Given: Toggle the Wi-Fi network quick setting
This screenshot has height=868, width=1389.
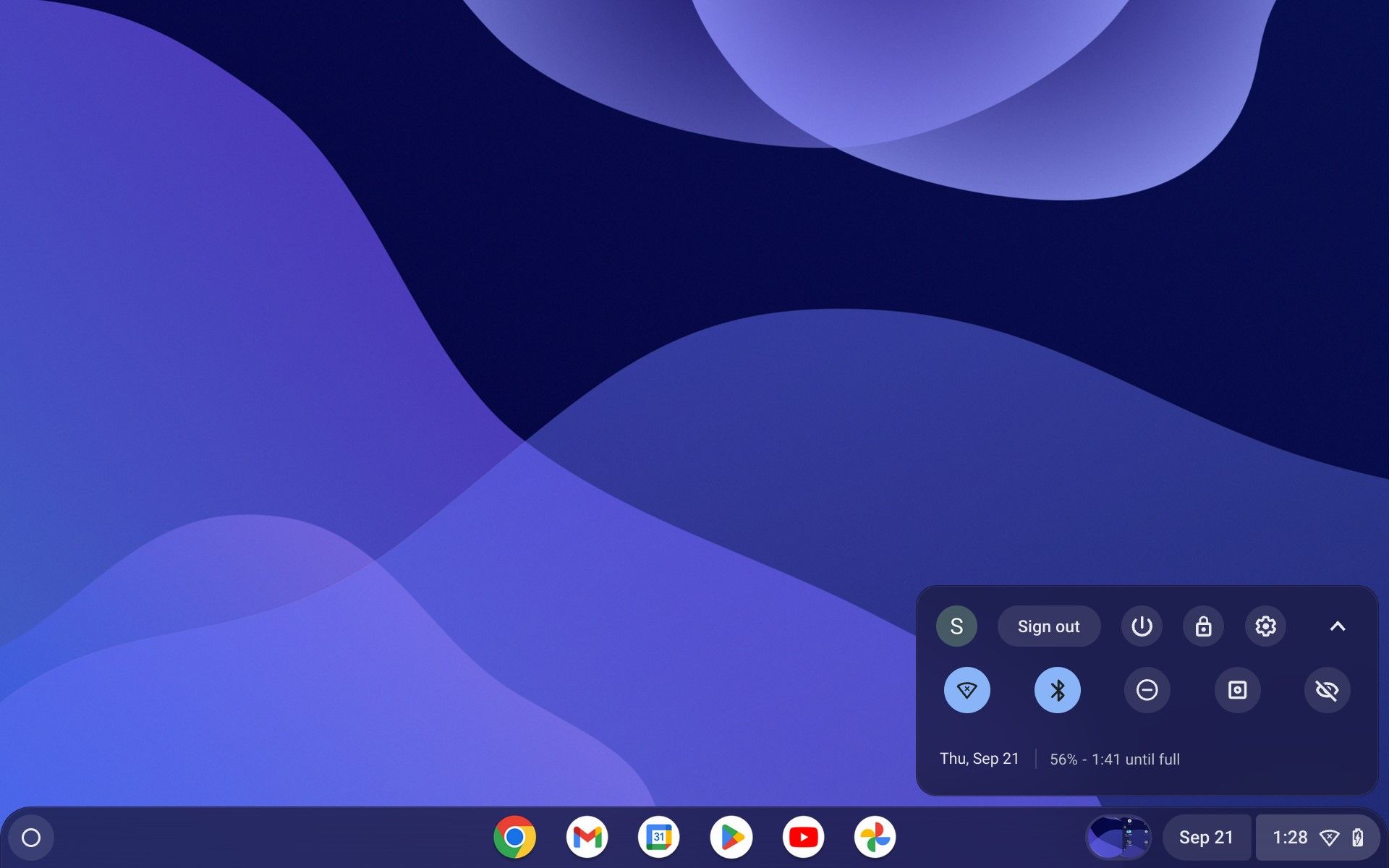Looking at the screenshot, I should click(967, 690).
